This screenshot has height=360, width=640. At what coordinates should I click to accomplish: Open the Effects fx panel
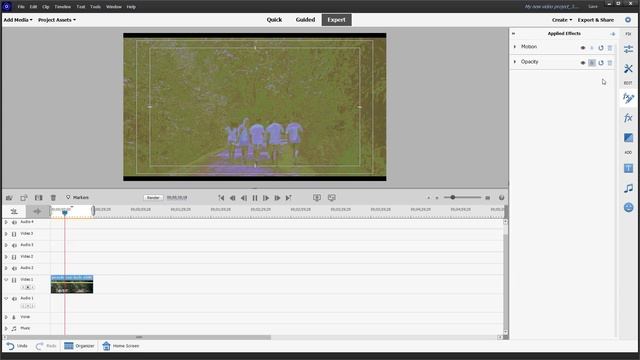pos(628,118)
